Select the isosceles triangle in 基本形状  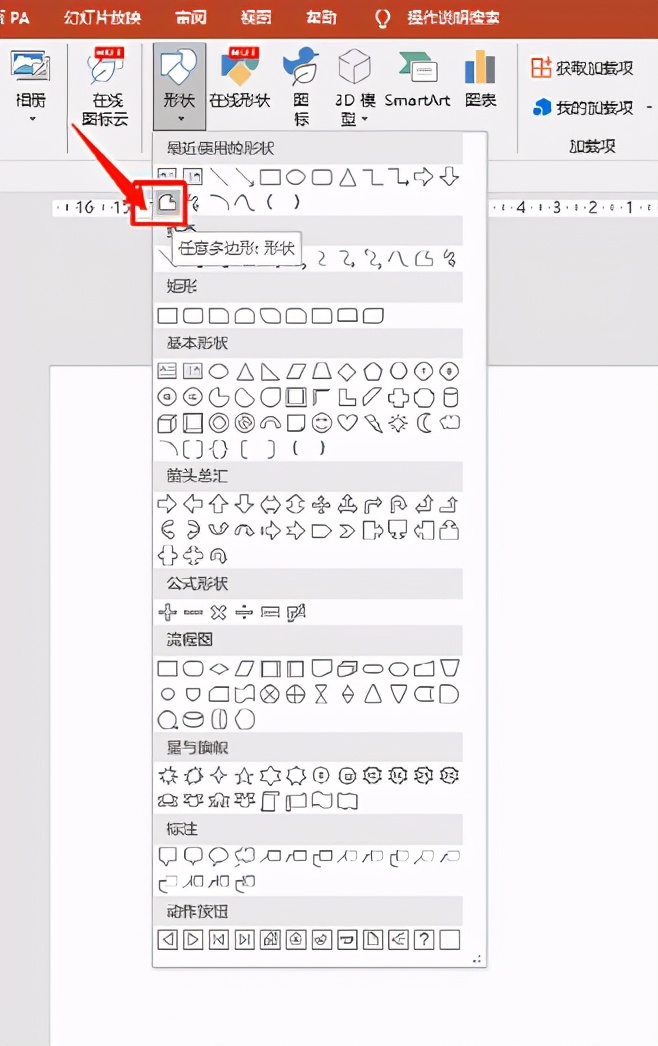(245, 371)
